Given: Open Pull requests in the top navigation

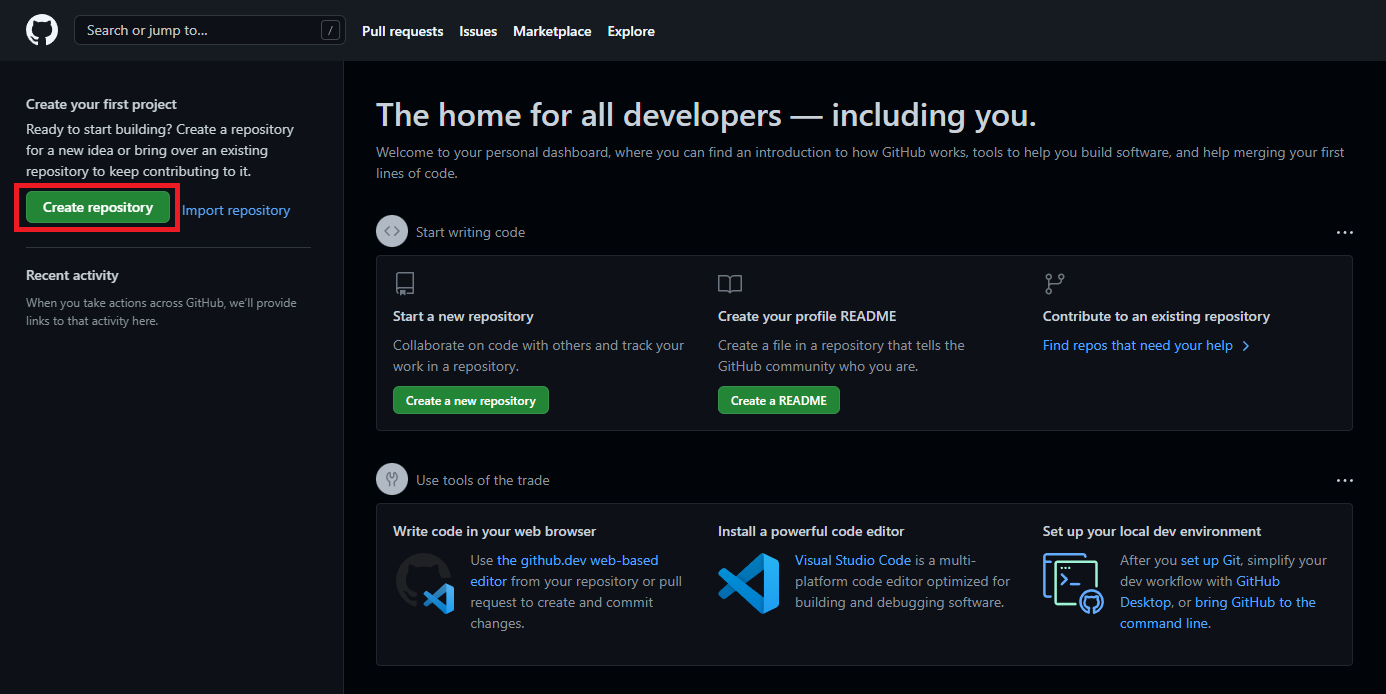Looking at the screenshot, I should [402, 31].
